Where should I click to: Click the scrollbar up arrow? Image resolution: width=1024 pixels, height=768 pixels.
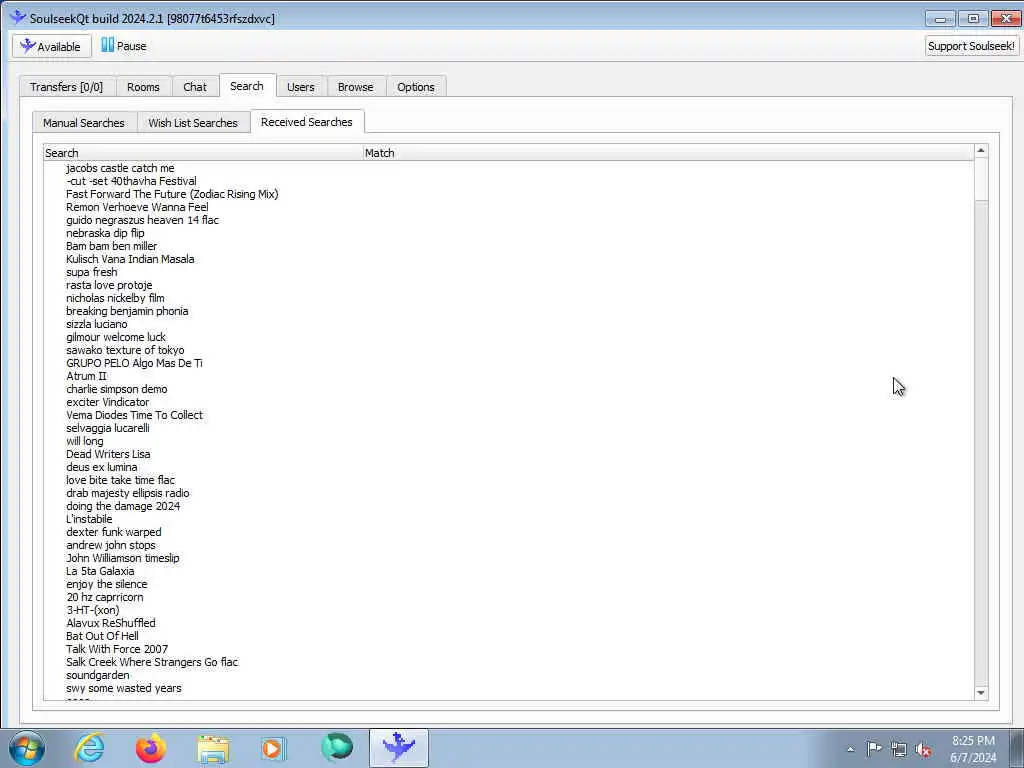point(980,151)
